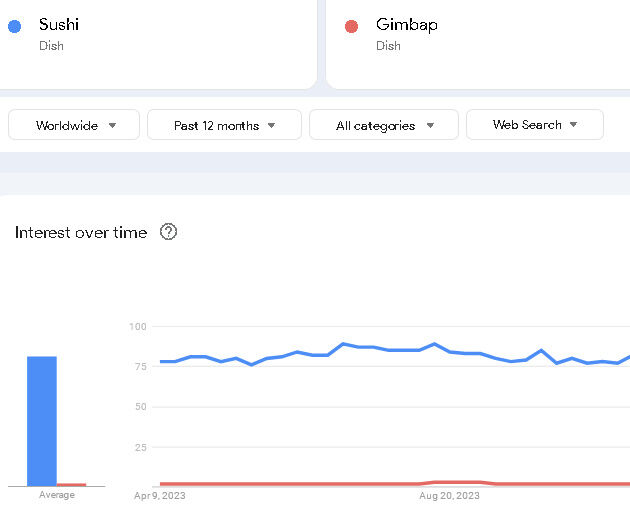
Task: Click the help icon beside Interest over time
Action: pyautogui.click(x=168, y=232)
